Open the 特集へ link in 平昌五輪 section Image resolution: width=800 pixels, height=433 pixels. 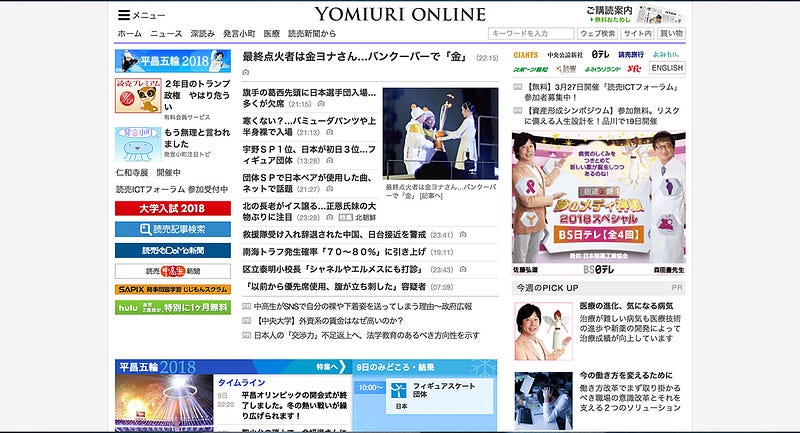tap(330, 367)
